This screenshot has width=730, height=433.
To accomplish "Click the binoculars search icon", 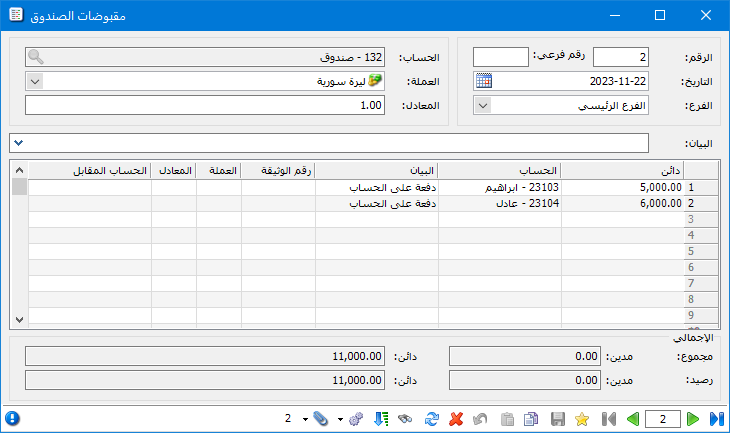I will coord(405,419).
